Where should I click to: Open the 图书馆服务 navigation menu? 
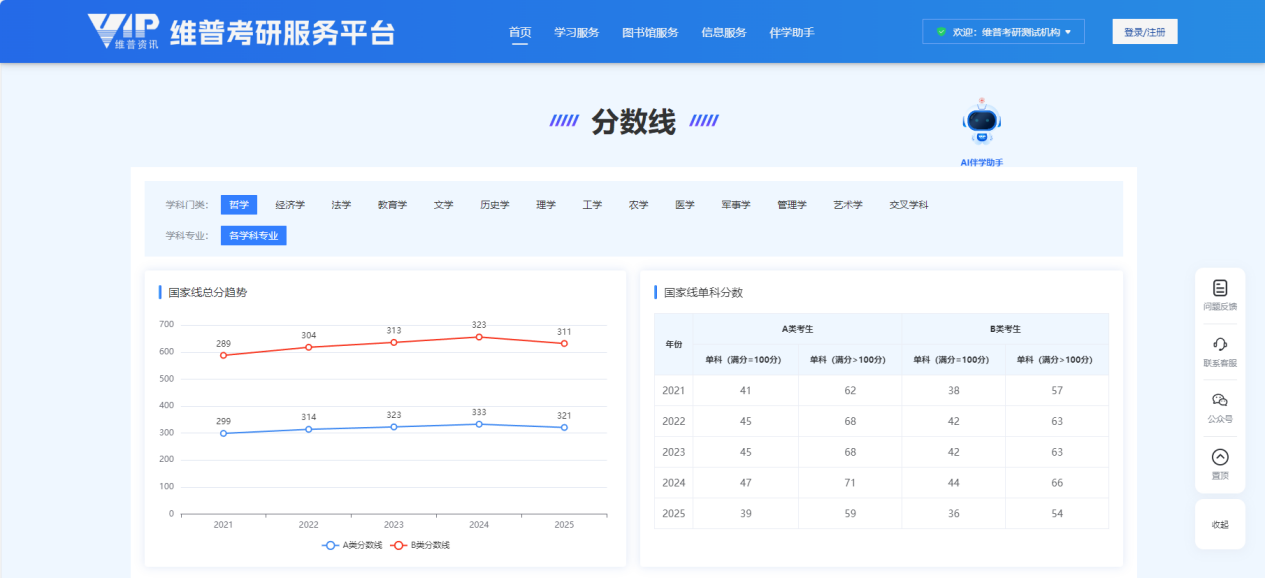tap(649, 32)
